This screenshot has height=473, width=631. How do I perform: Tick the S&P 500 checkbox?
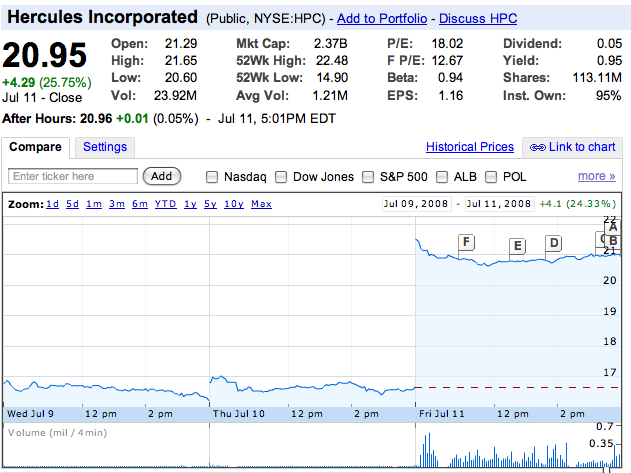point(368,177)
